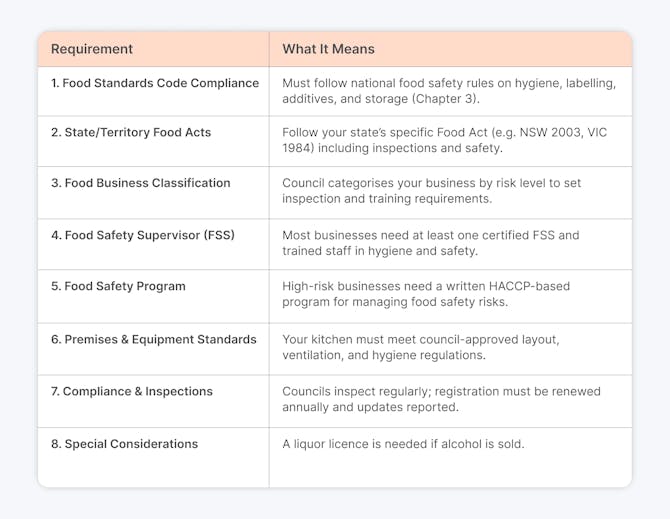
Task: Select '7. Compliance & Inspections' row label
Action: [132, 392]
